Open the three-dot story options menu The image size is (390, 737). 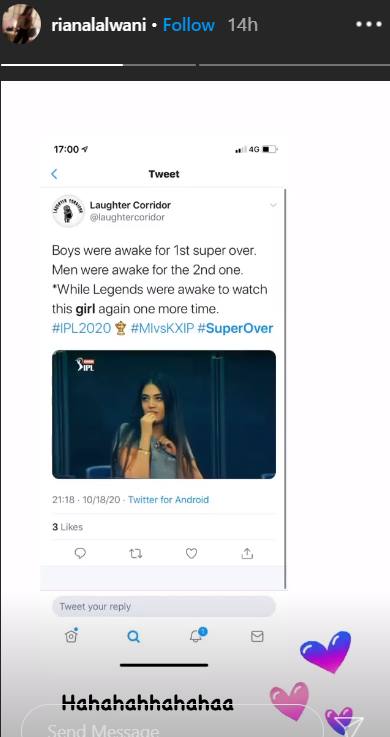click(x=368, y=24)
